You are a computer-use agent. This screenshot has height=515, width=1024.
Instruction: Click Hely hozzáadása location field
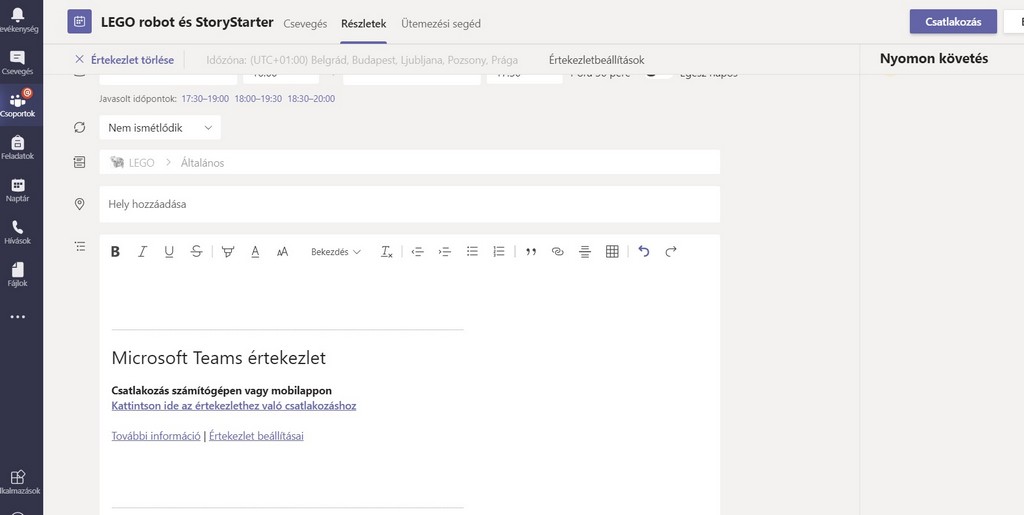[x=409, y=204]
